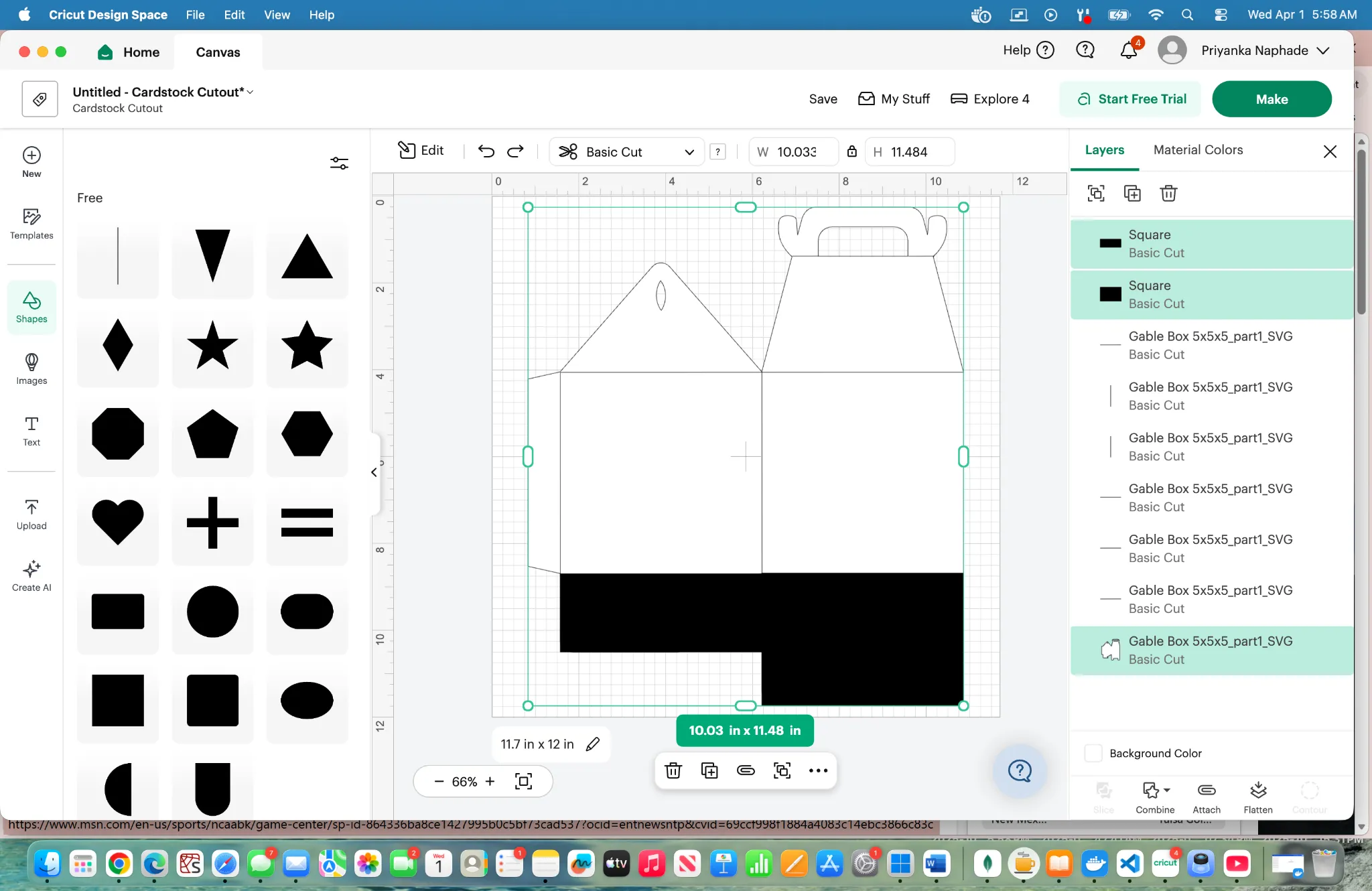The height and width of the screenshot is (891, 1372).
Task: Open My Stuff
Action: click(894, 99)
